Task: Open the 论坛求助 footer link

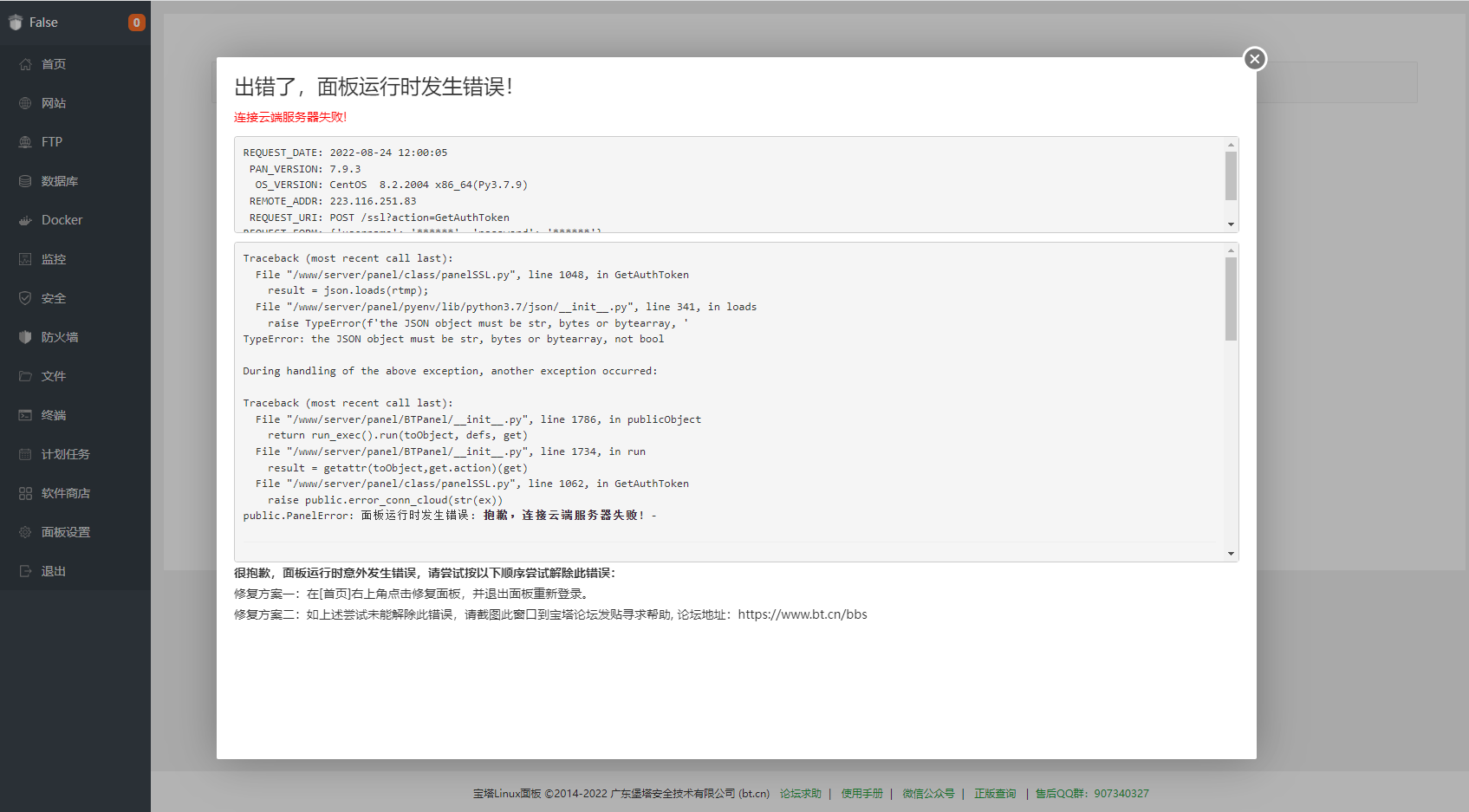Action: [x=800, y=794]
